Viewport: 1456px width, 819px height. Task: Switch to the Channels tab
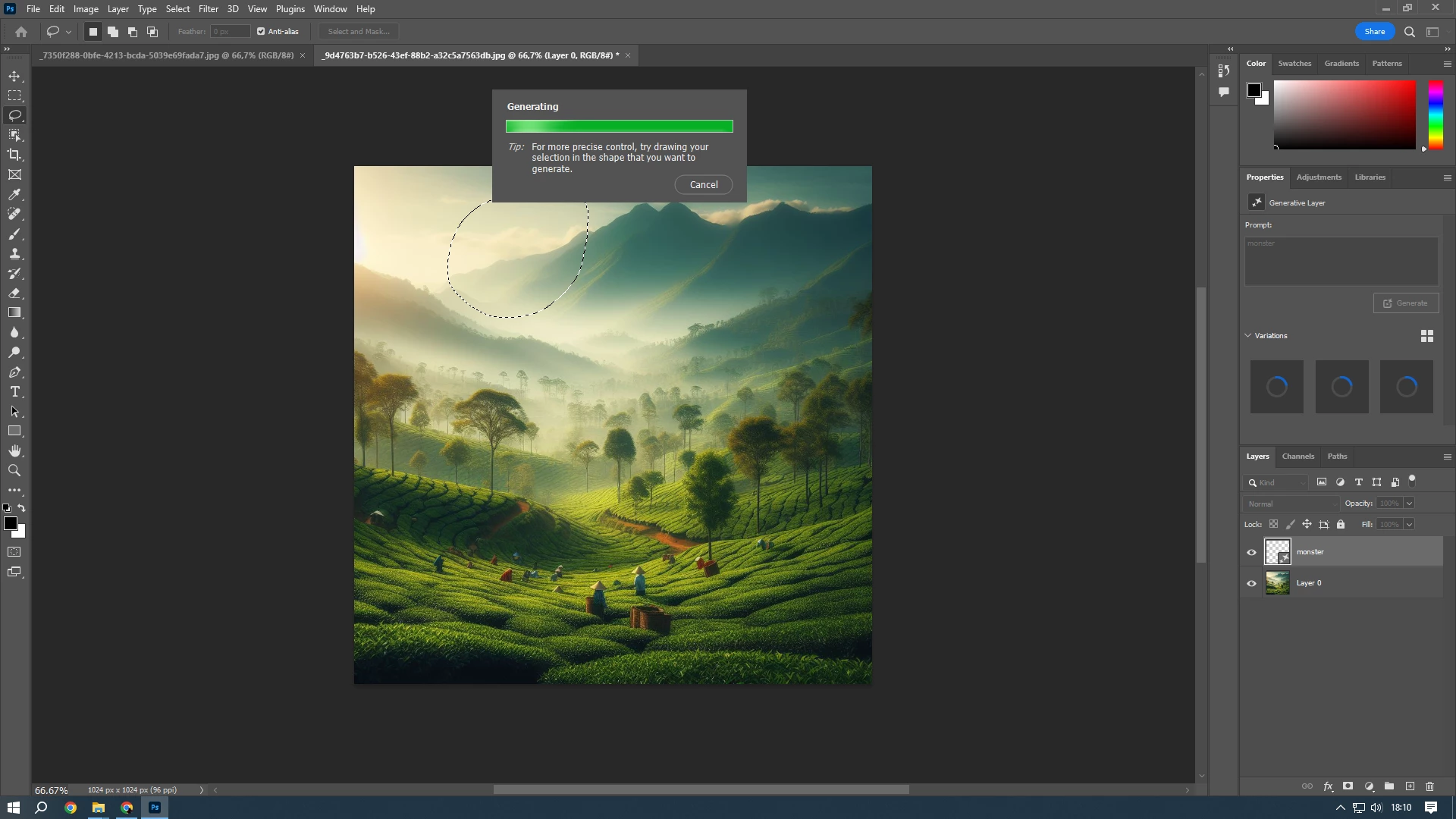[1298, 457]
